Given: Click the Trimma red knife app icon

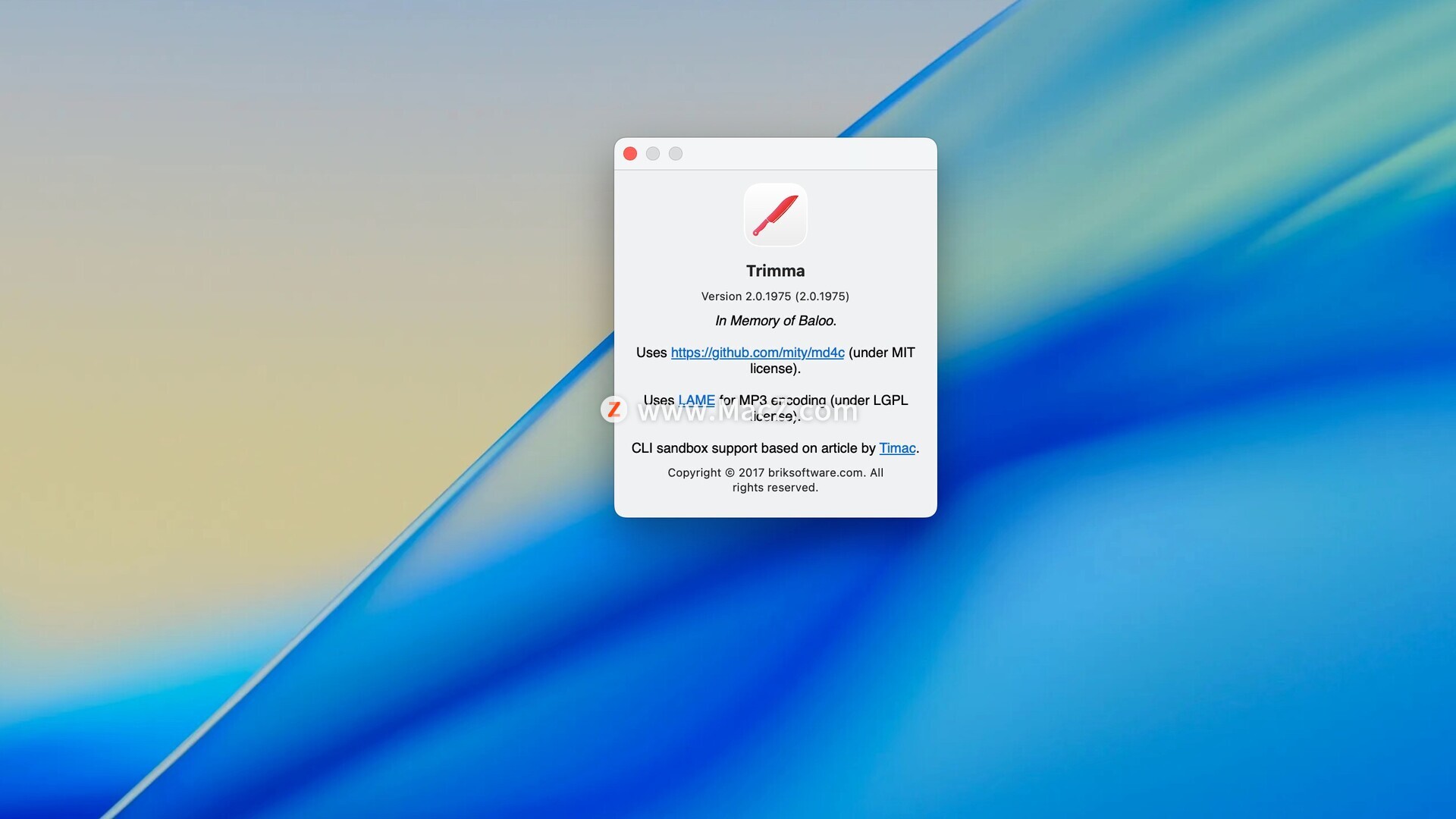Looking at the screenshot, I should pyautogui.click(x=775, y=215).
